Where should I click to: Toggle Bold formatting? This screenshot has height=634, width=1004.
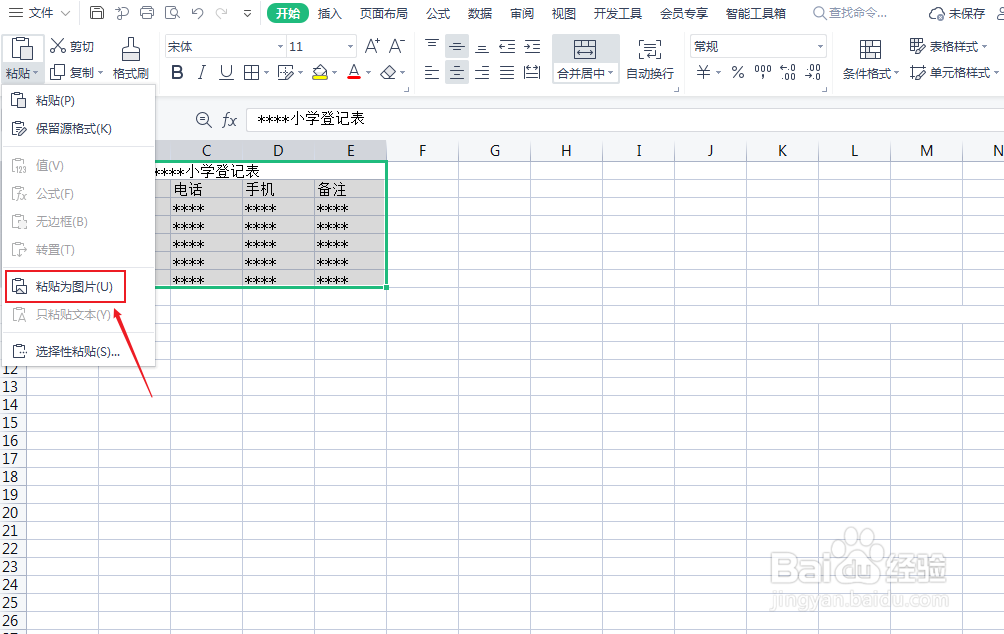tap(177, 72)
